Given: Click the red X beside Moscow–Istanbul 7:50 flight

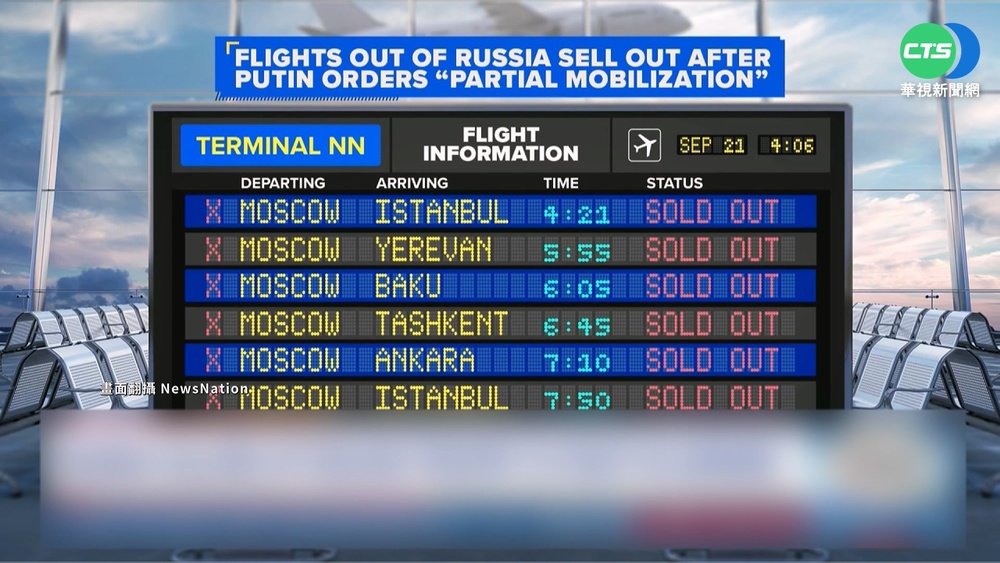Looking at the screenshot, I should point(213,397).
